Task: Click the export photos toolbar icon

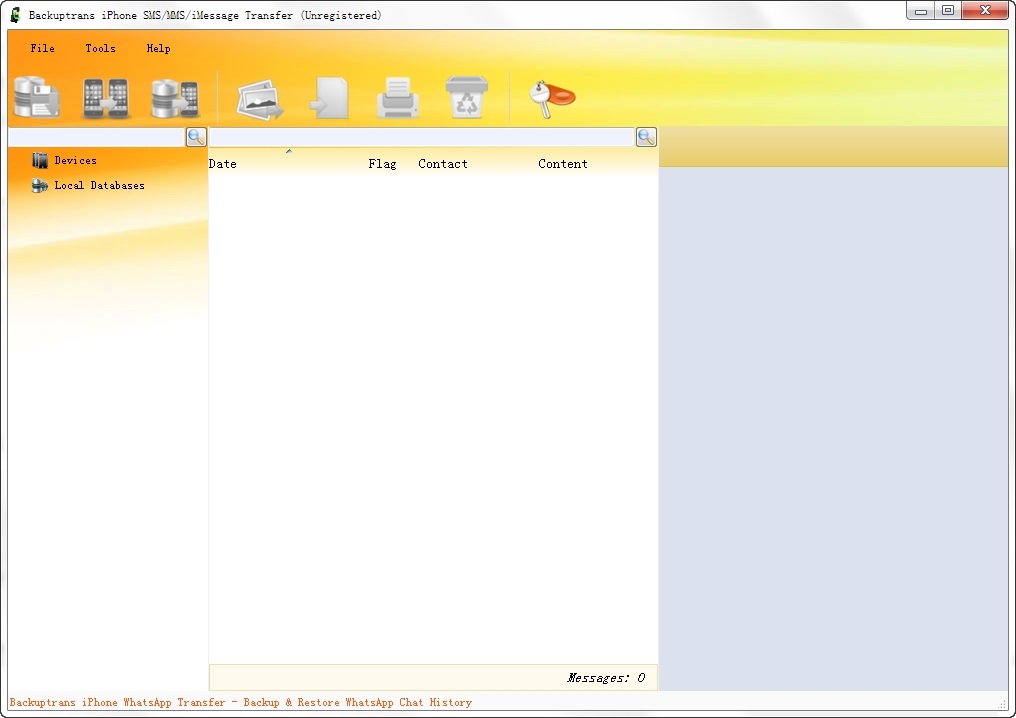Action: pyautogui.click(x=260, y=99)
